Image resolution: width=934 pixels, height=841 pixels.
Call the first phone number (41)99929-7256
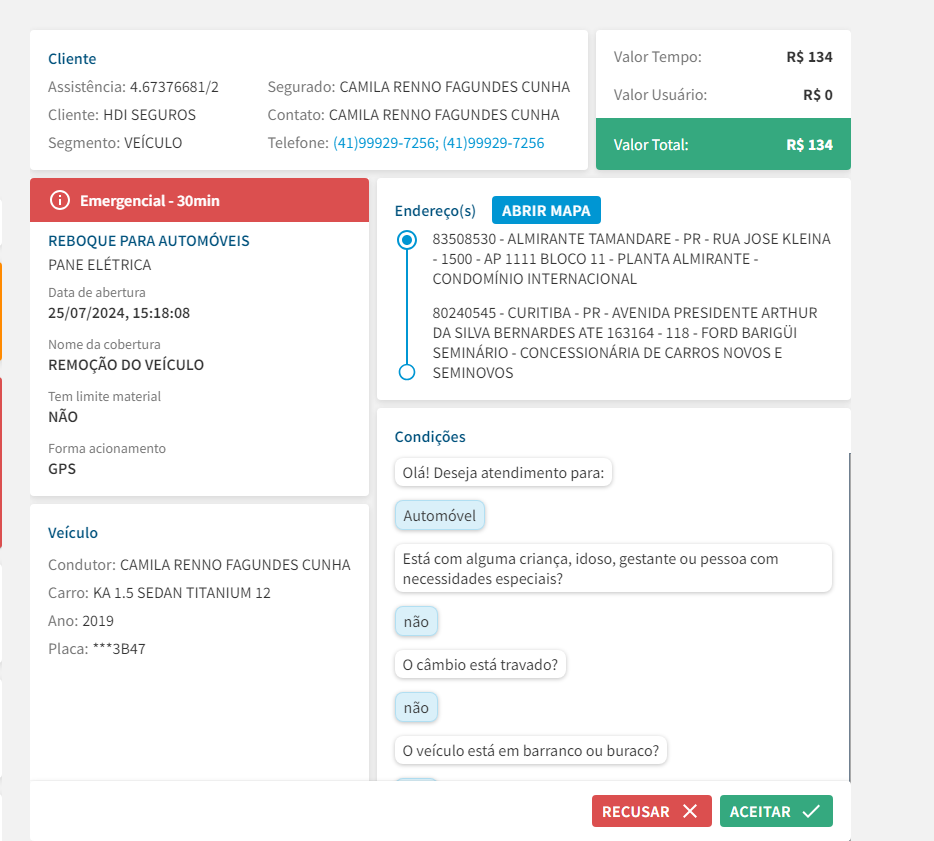(x=385, y=143)
